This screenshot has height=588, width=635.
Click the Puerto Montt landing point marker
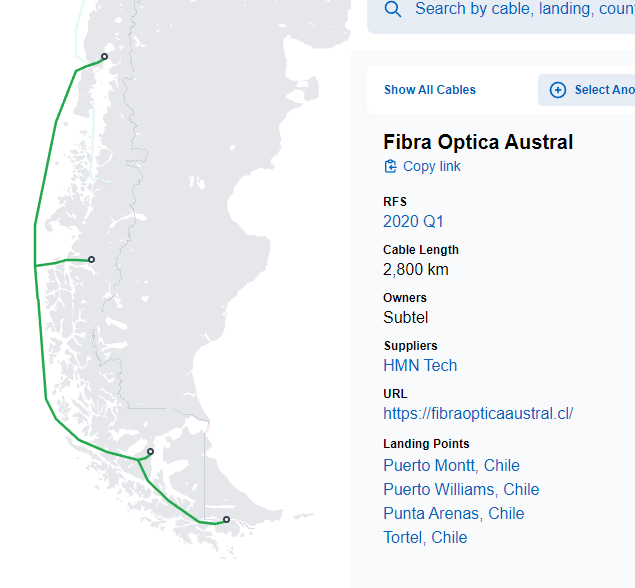105,56
